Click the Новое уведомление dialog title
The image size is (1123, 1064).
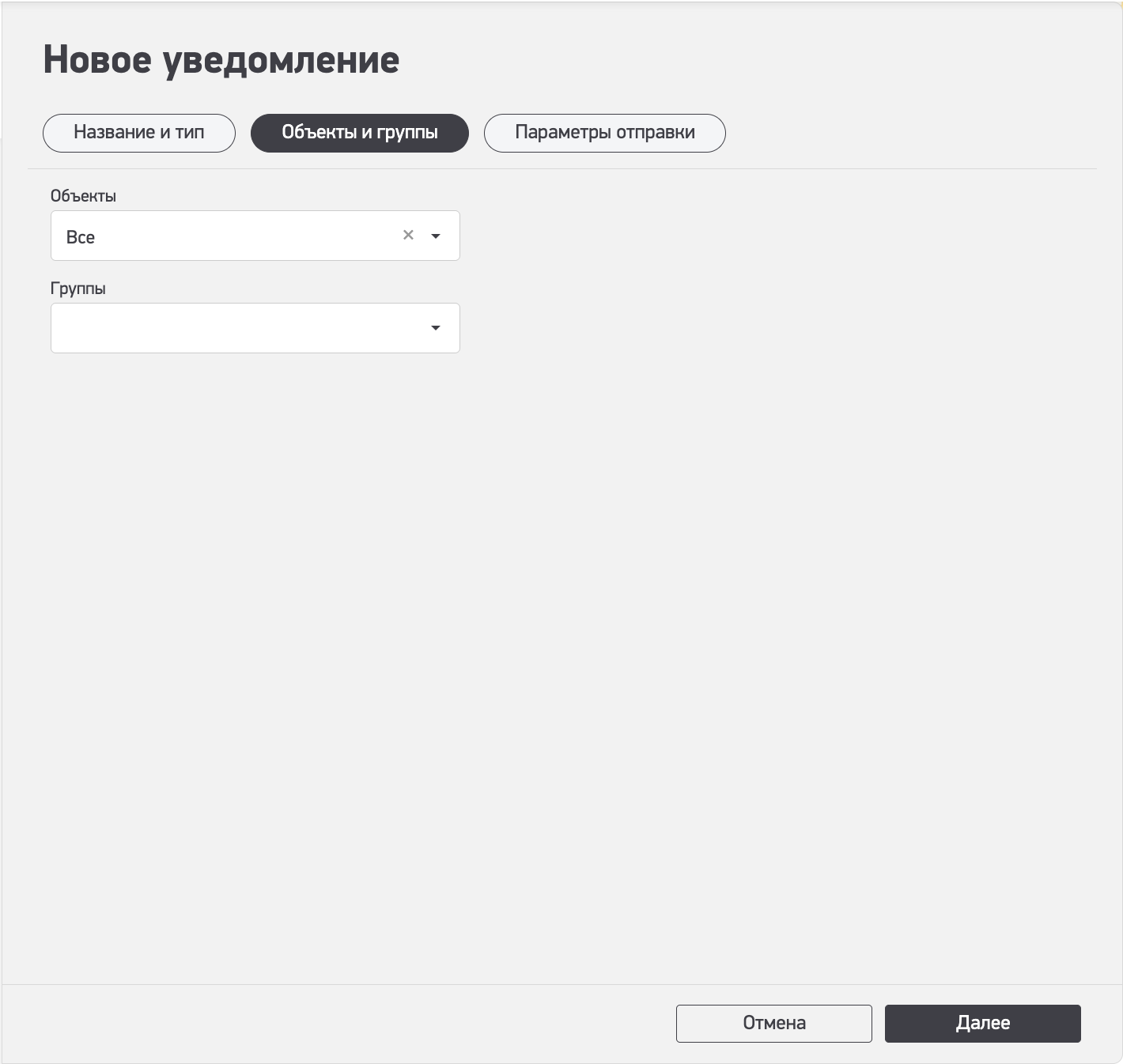(x=221, y=60)
